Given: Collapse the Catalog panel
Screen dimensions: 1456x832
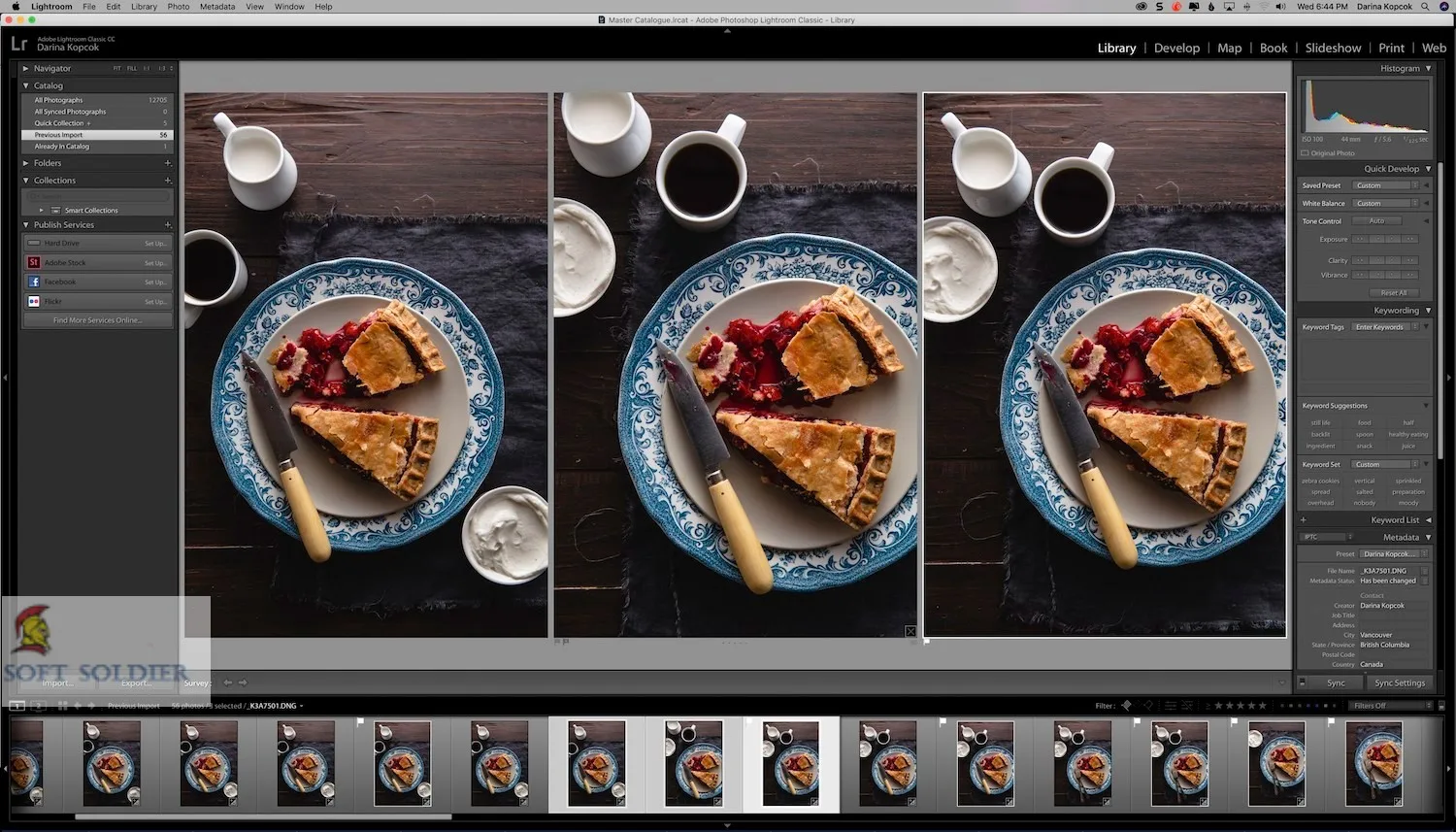Looking at the screenshot, I should (26, 85).
